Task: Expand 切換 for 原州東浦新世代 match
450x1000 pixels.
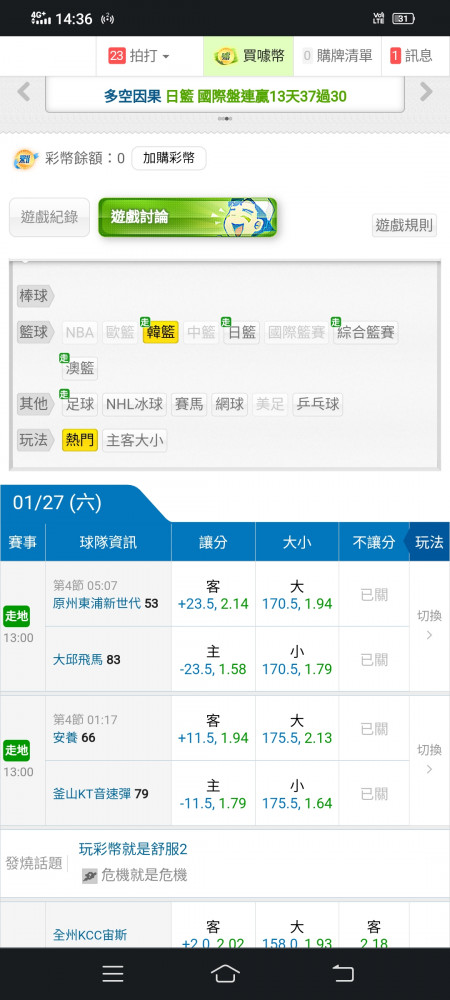Action: [x=429, y=626]
